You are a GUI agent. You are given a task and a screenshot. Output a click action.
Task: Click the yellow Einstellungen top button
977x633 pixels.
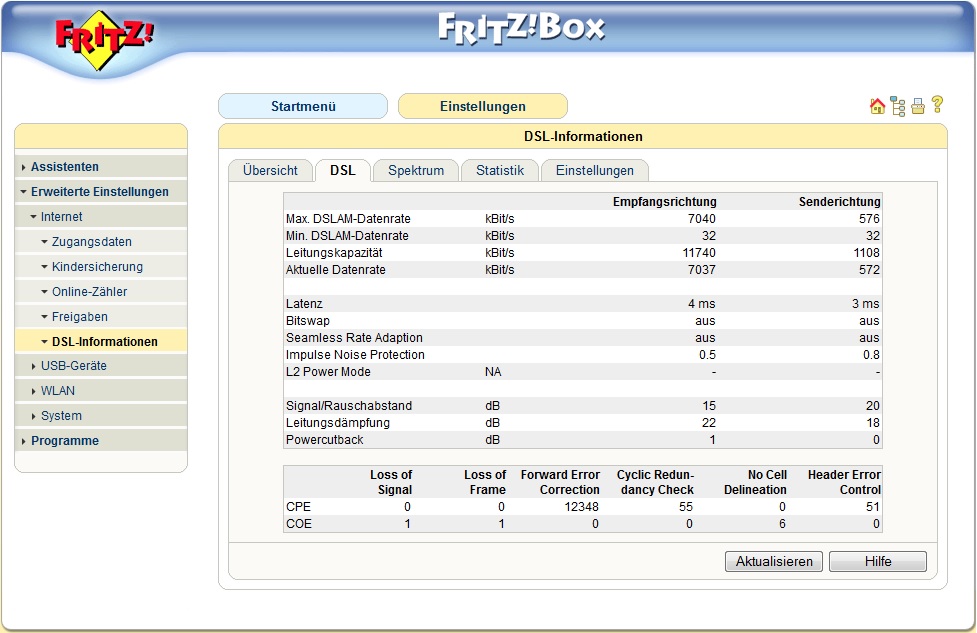[483, 106]
